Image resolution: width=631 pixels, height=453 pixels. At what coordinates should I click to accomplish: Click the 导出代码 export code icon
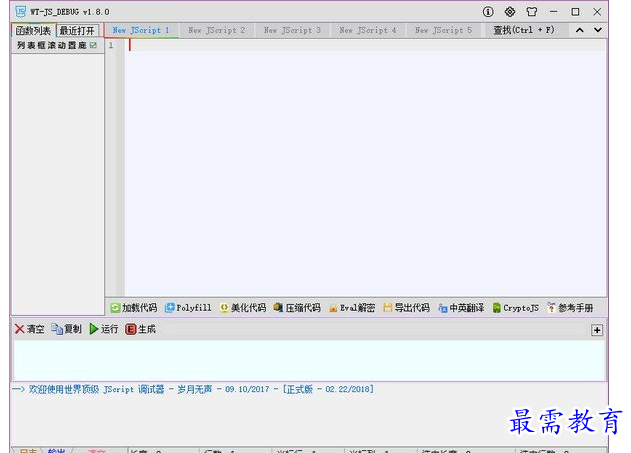coord(388,308)
